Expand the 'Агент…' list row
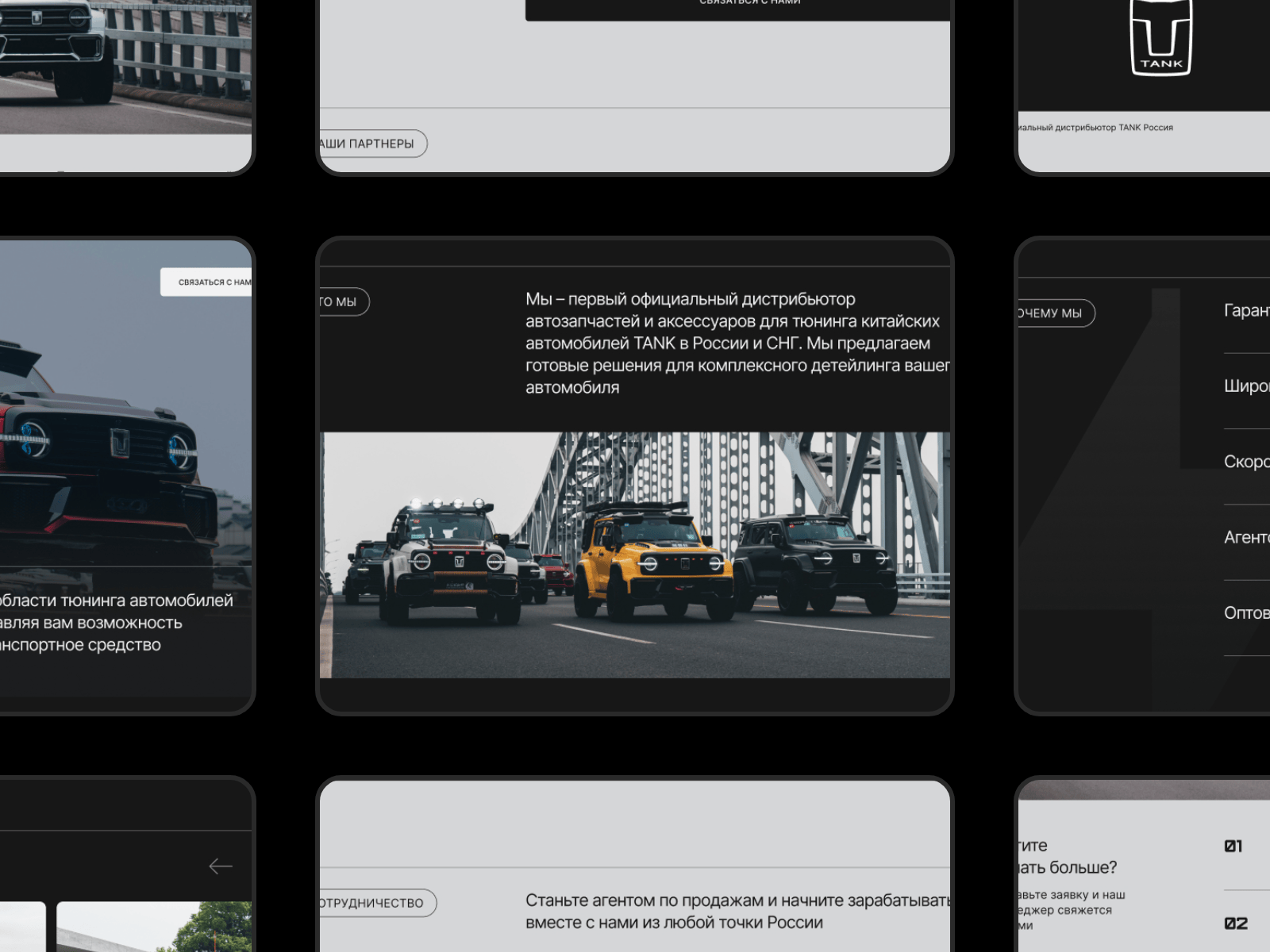The height and width of the screenshot is (952, 1270). pyautogui.click(x=1246, y=538)
